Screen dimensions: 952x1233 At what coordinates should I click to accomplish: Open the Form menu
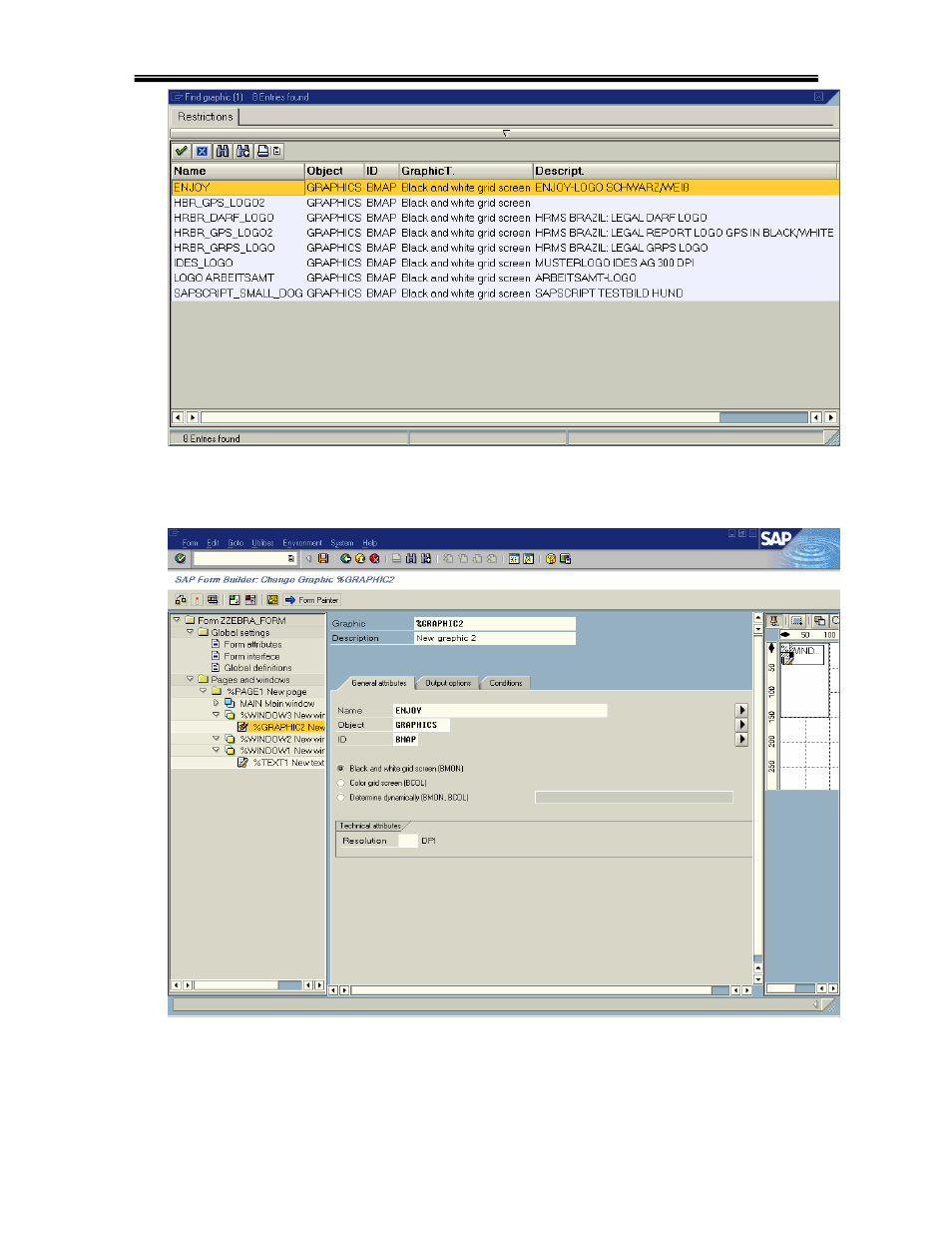point(190,543)
